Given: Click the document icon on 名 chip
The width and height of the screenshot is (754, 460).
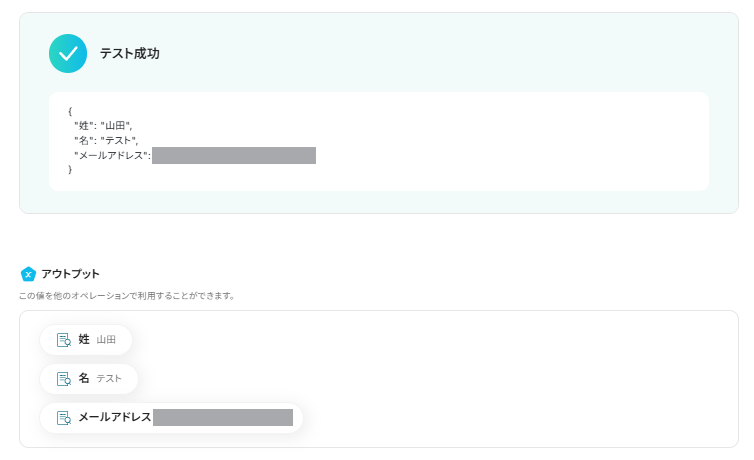Looking at the screenshot, I should coord(64,379).
